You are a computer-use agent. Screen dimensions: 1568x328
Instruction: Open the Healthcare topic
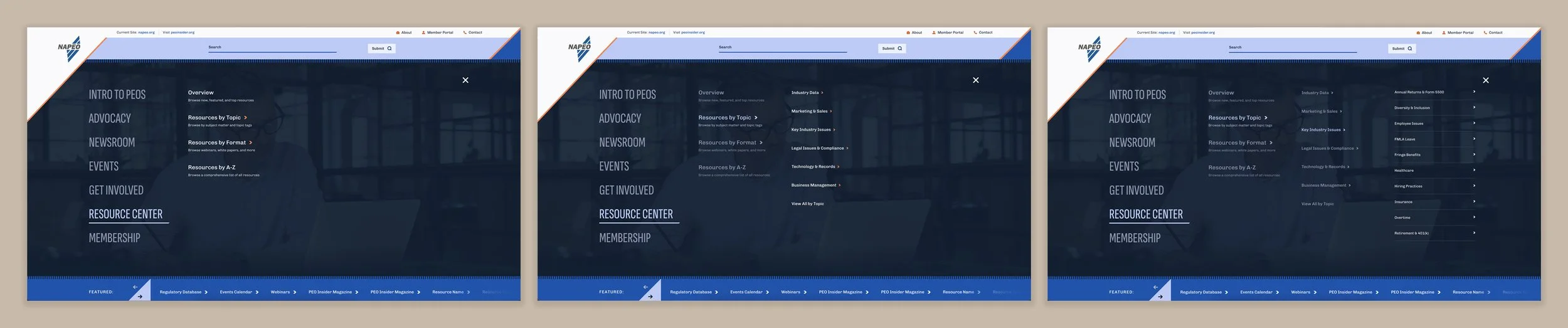[x=1435, y=171]
